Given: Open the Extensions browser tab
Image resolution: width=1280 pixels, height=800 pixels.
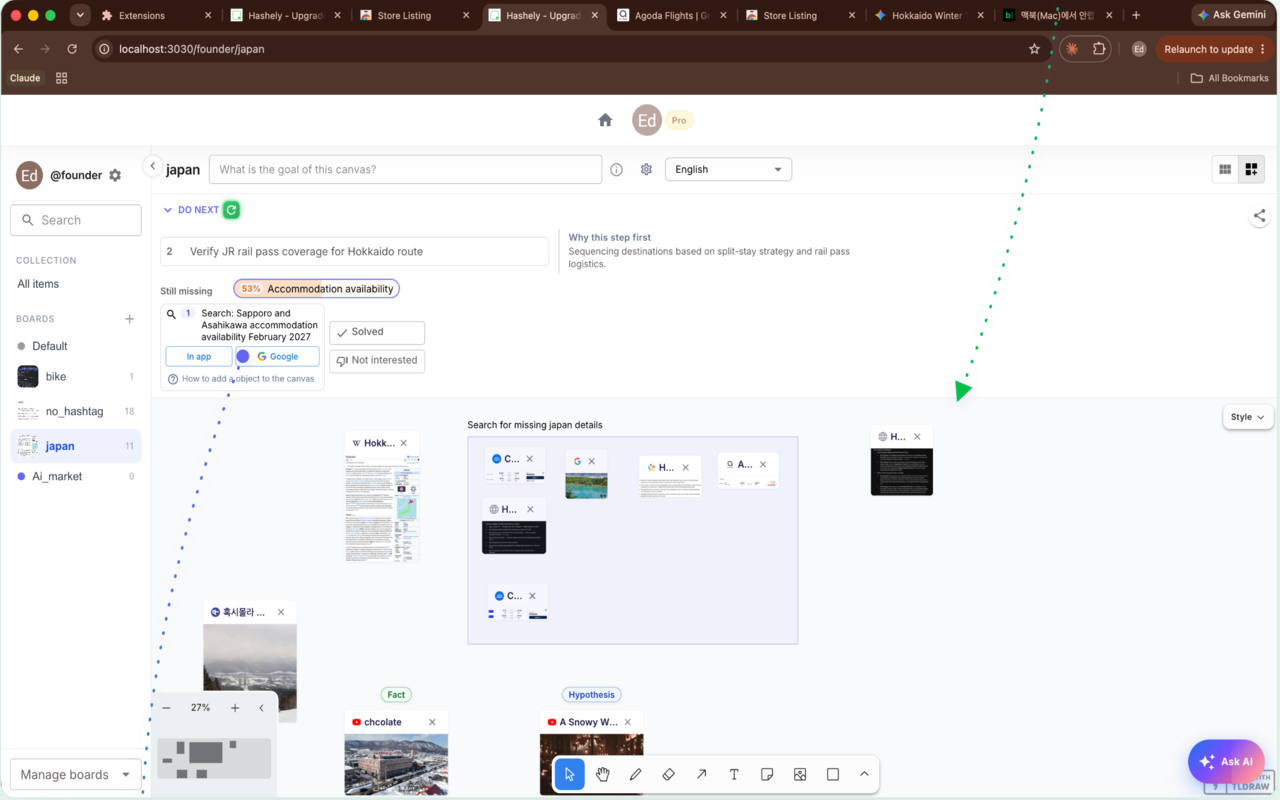Looking at the screenshot, I should 158,16.
